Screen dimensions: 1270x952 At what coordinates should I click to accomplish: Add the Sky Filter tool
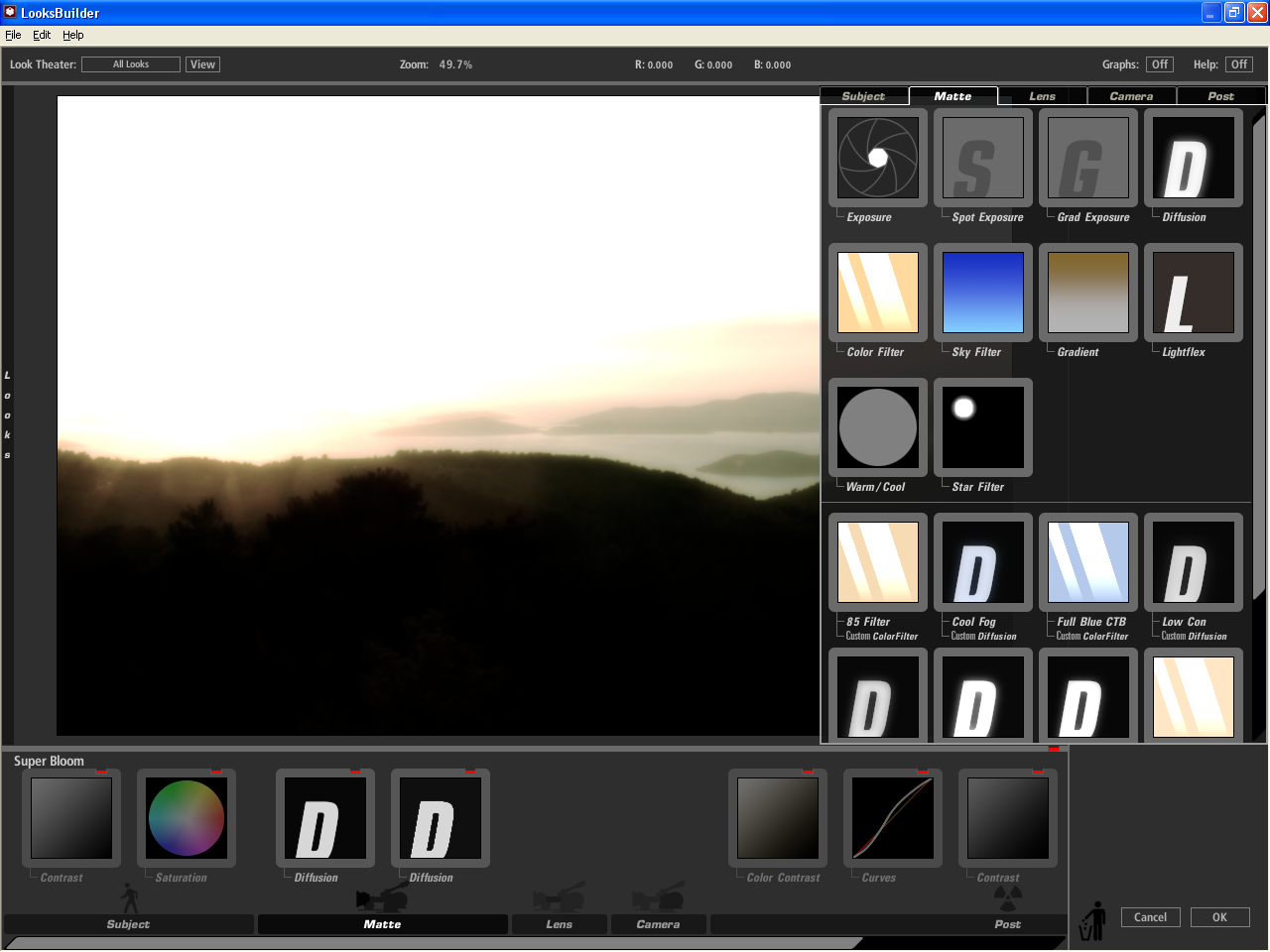coord(982,293)
